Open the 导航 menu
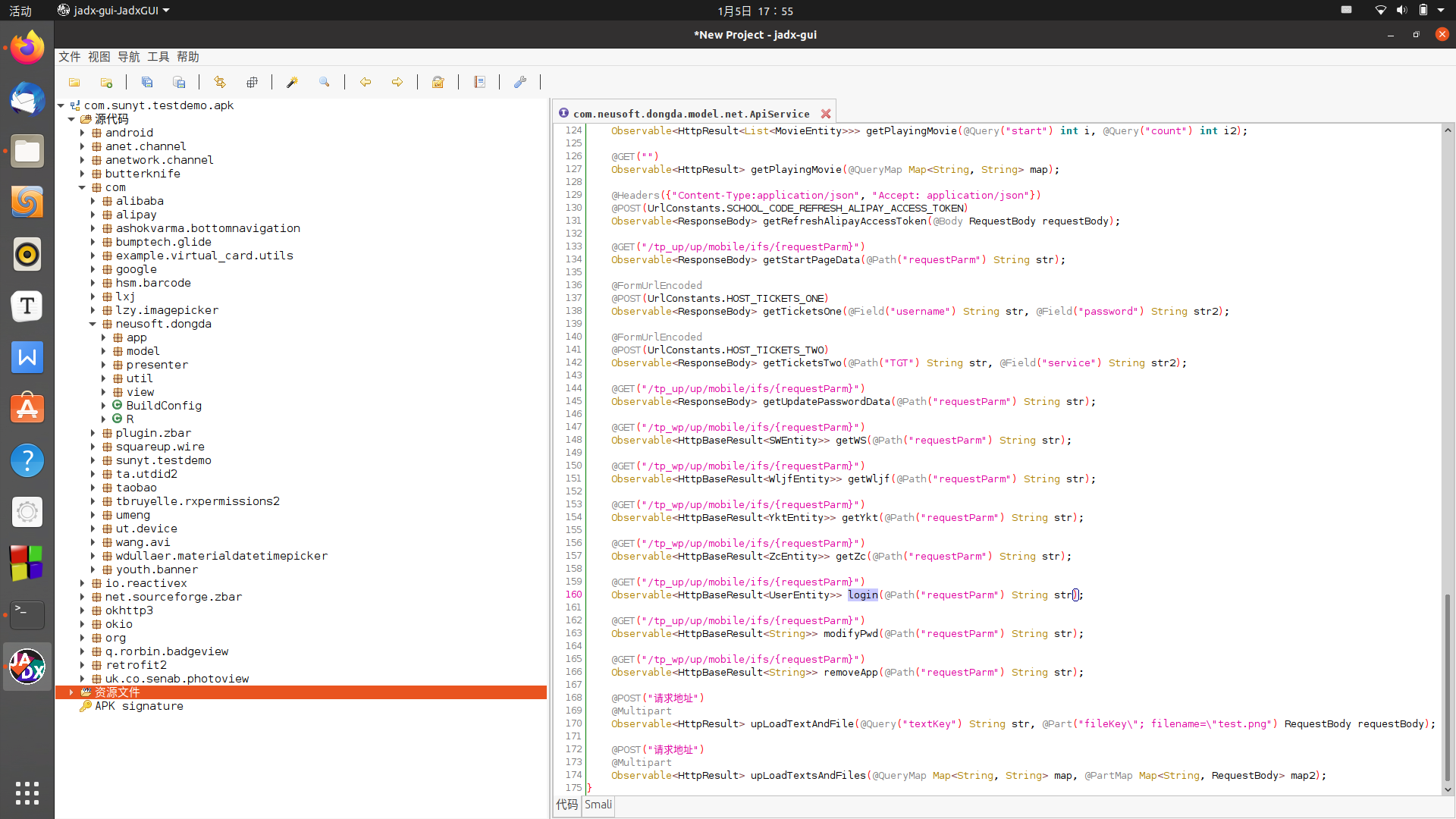 129,57
